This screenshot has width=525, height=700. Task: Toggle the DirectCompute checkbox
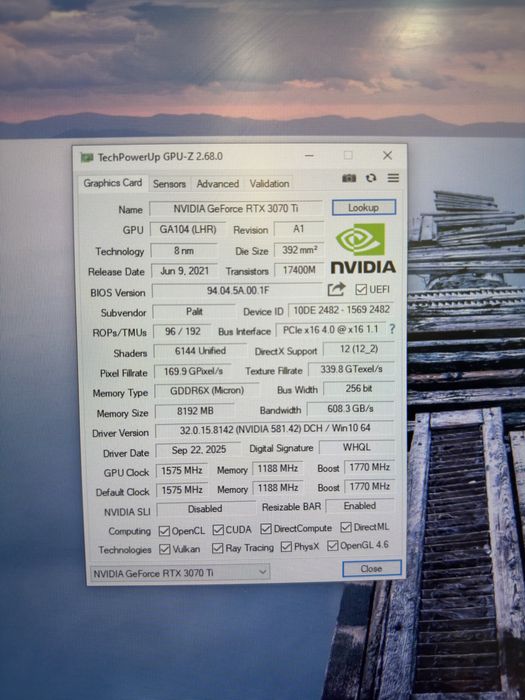(x=266, y=529)
